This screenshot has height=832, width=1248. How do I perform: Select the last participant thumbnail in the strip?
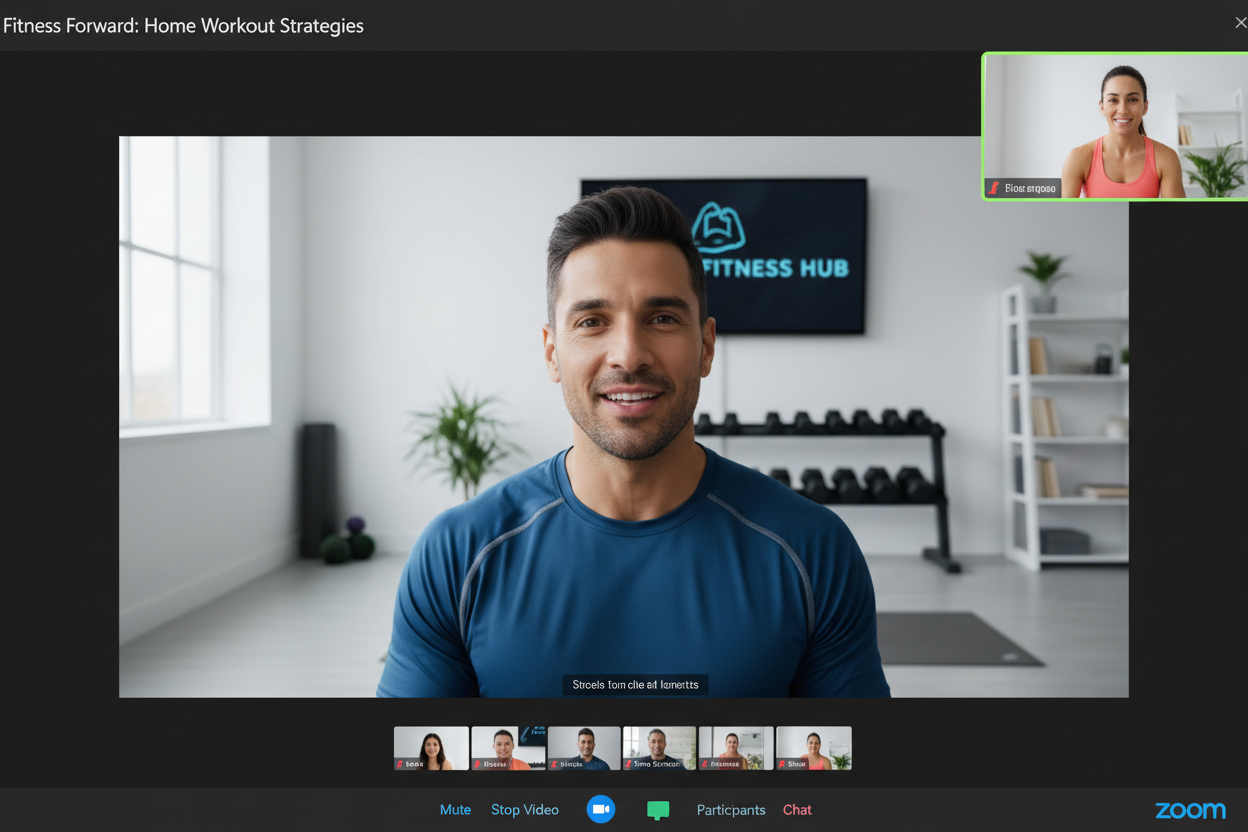coord(814,747)
